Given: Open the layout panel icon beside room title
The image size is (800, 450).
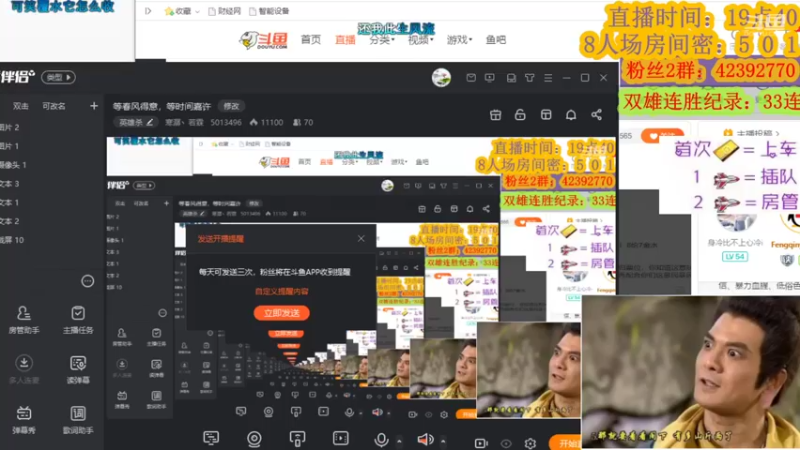Looking at the screenshot, I should pos(546,115).
